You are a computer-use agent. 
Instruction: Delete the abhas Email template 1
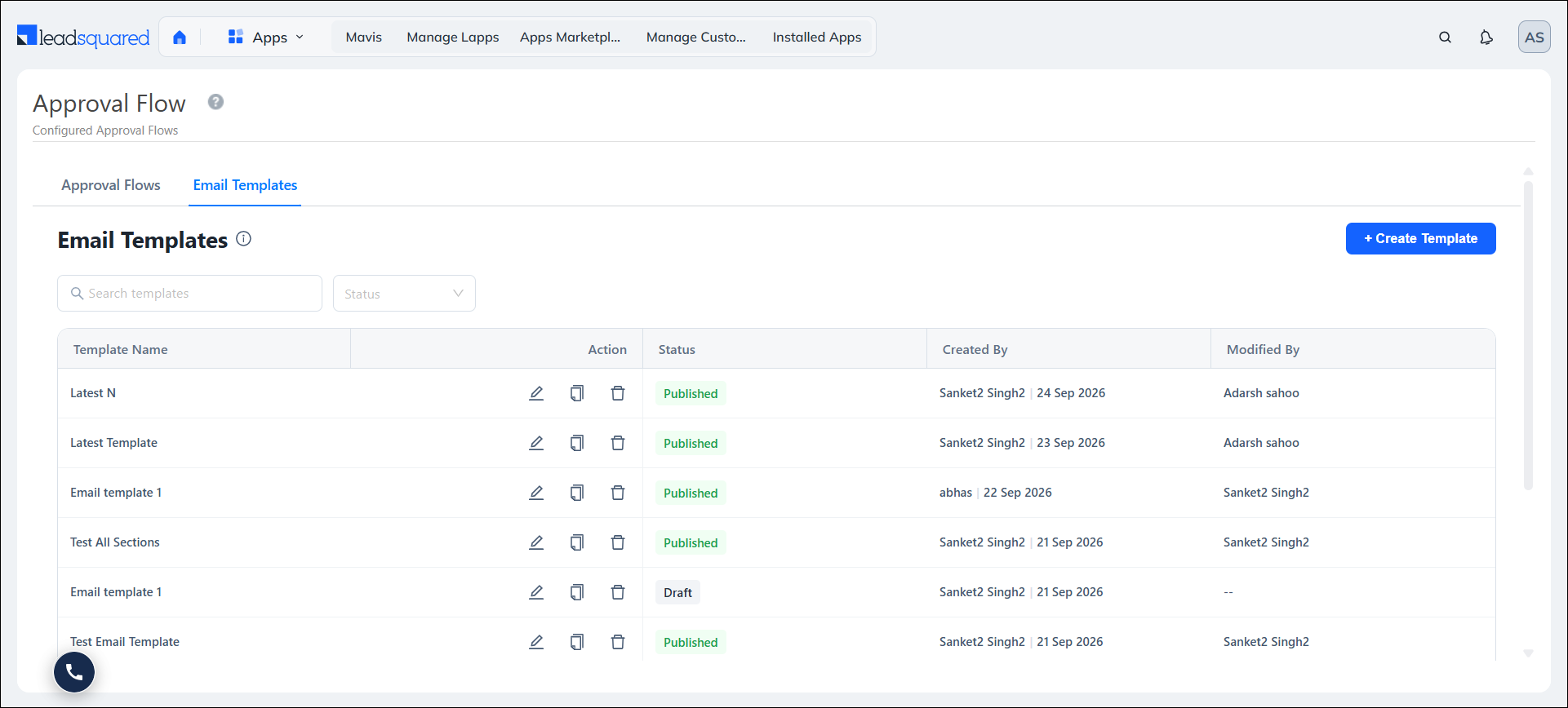[x=618, y=493]
